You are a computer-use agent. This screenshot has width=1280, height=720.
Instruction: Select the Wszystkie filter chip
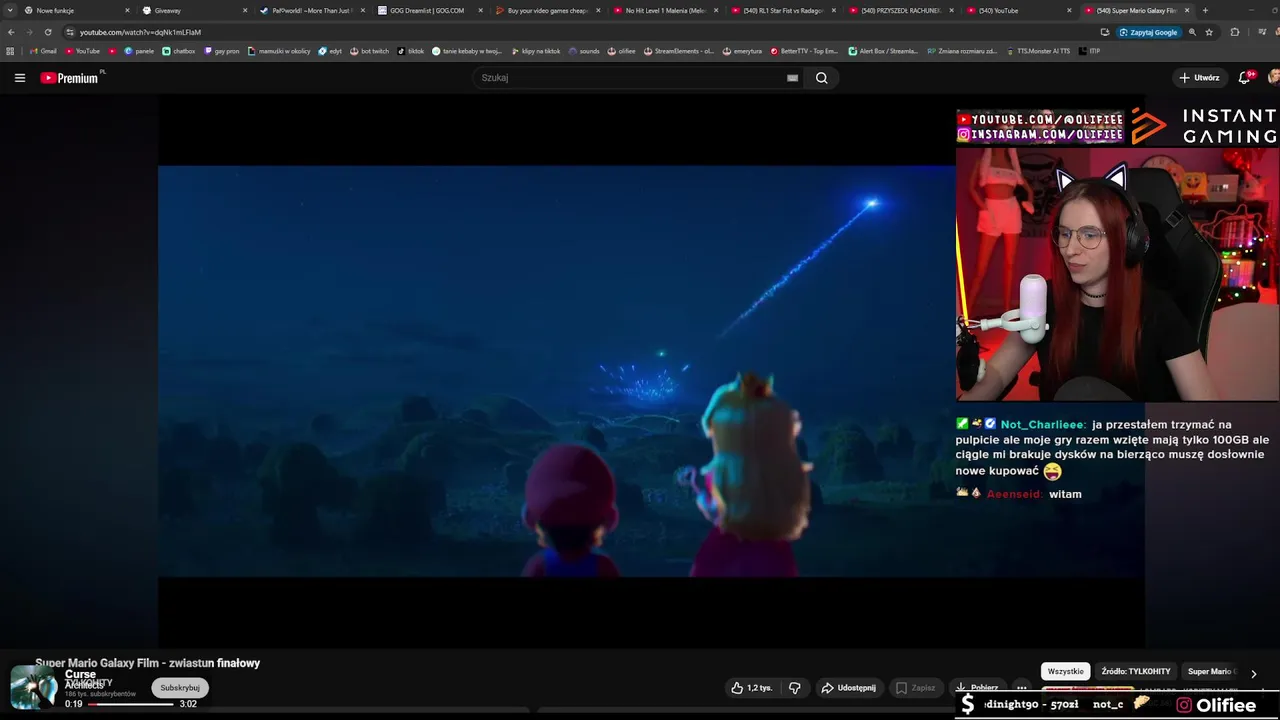pyautogui.click(x=1066, y=672)
